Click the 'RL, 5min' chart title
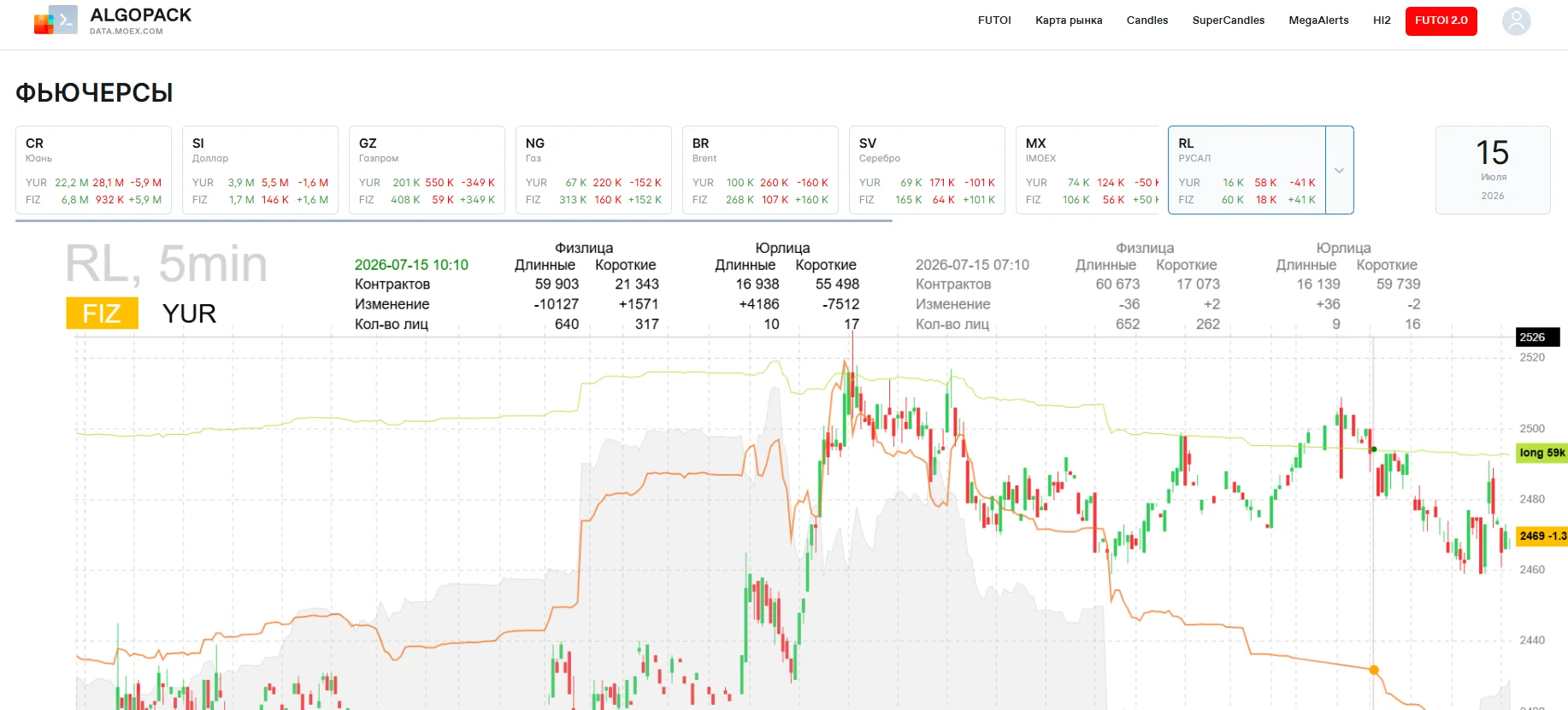 (x=167, y=263)
